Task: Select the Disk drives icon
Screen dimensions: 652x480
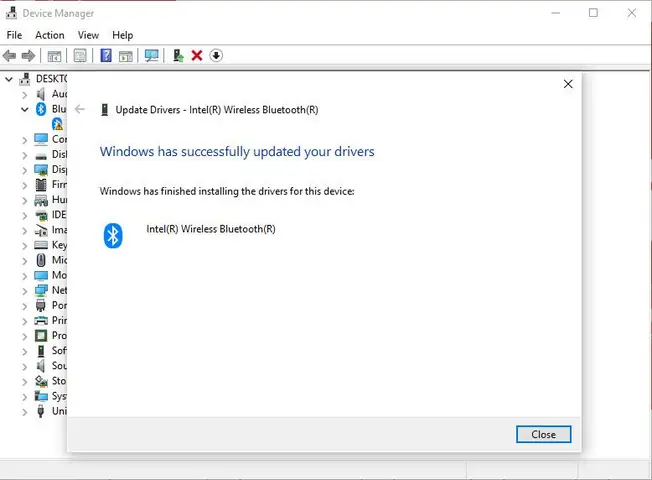Action: click(x=41, y=156)
